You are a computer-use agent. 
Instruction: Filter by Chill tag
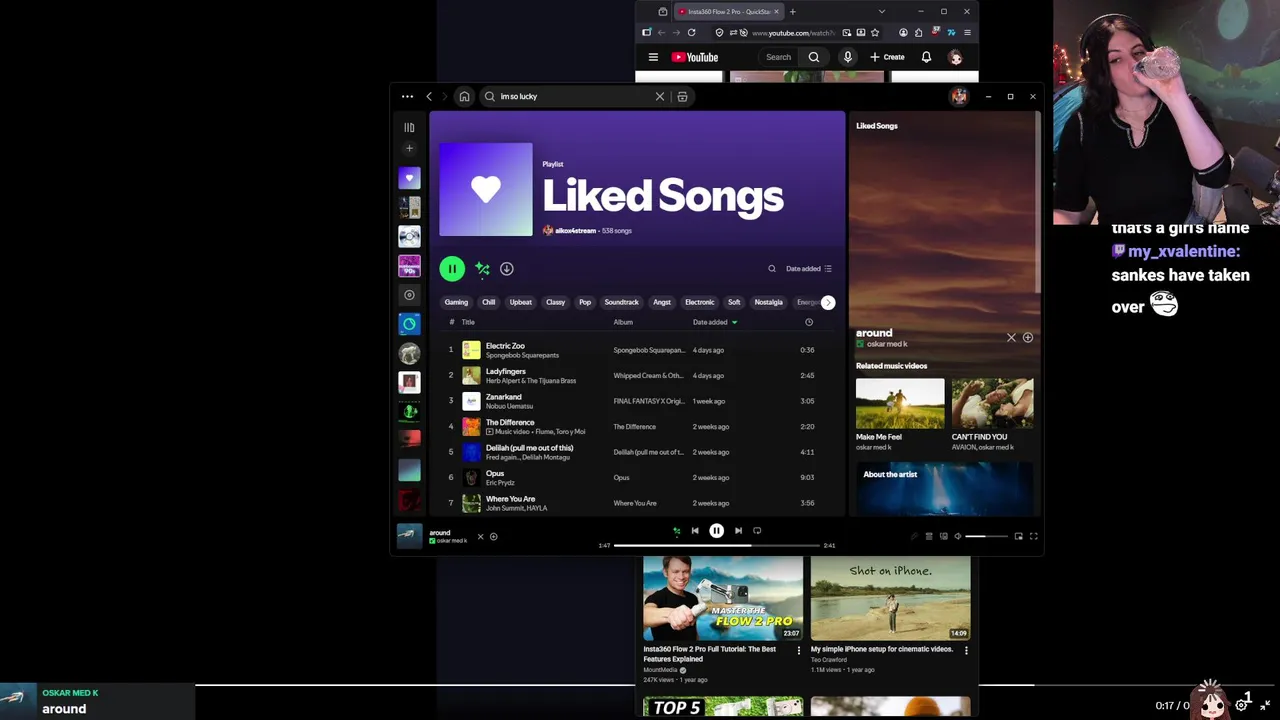tap(489, 302)
